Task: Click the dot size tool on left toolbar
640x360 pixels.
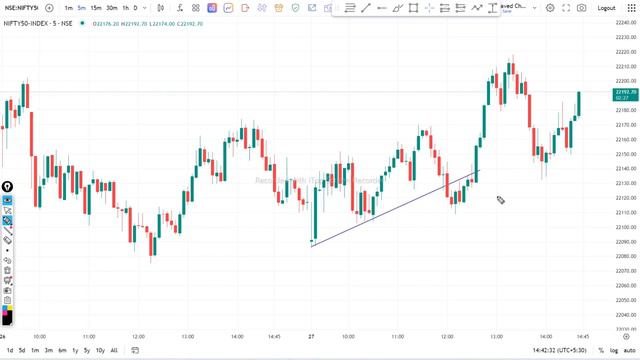Action: (x=7, y=251)
